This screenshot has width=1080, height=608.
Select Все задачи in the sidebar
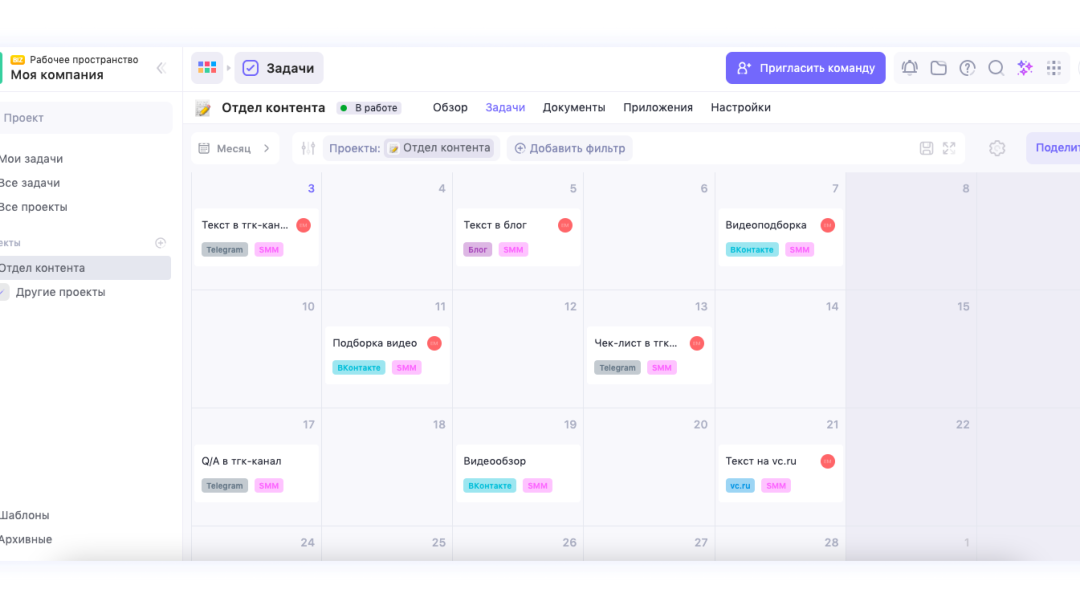point(30,183)
